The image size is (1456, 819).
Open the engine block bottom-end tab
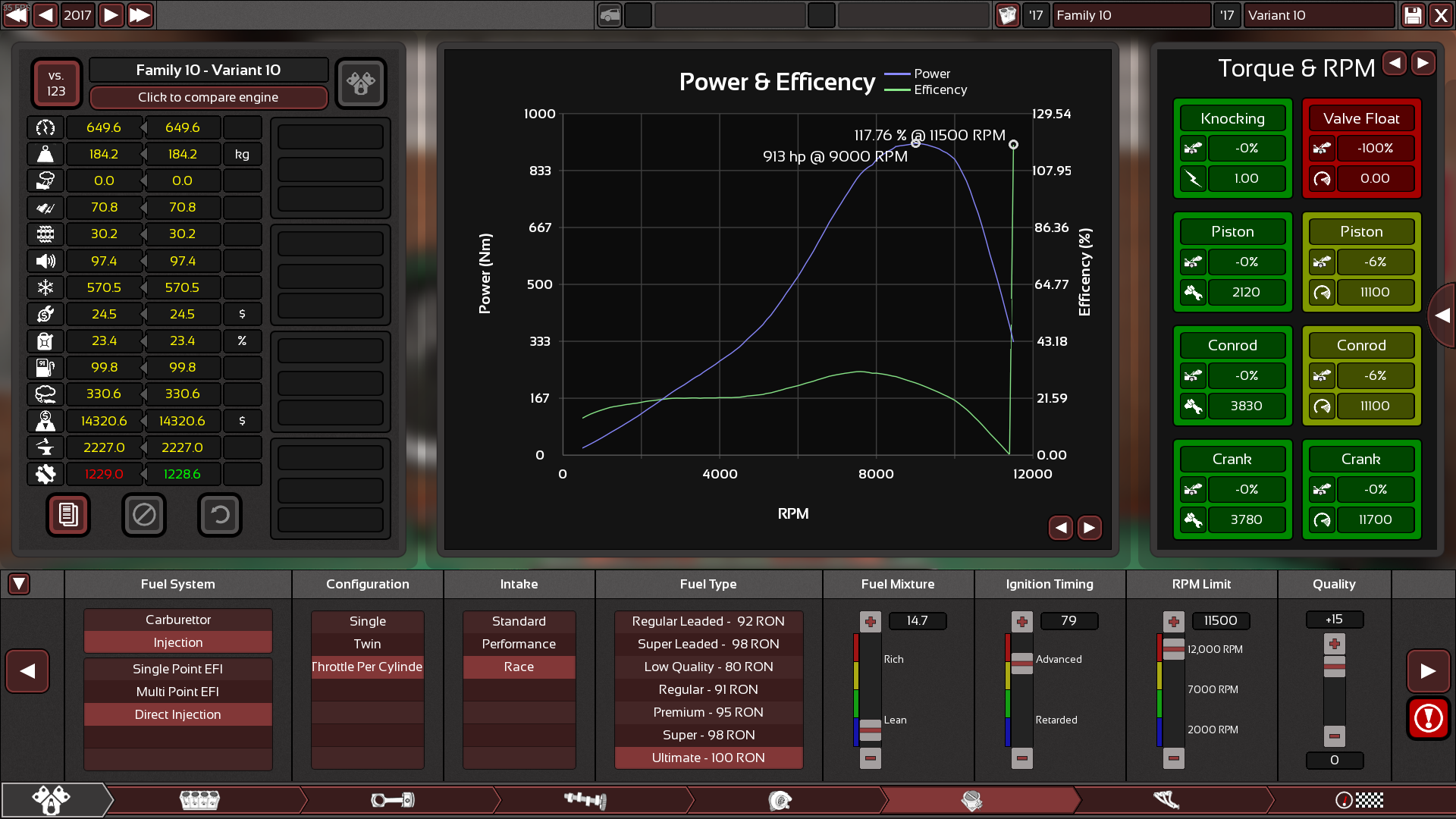pos(199,800)
